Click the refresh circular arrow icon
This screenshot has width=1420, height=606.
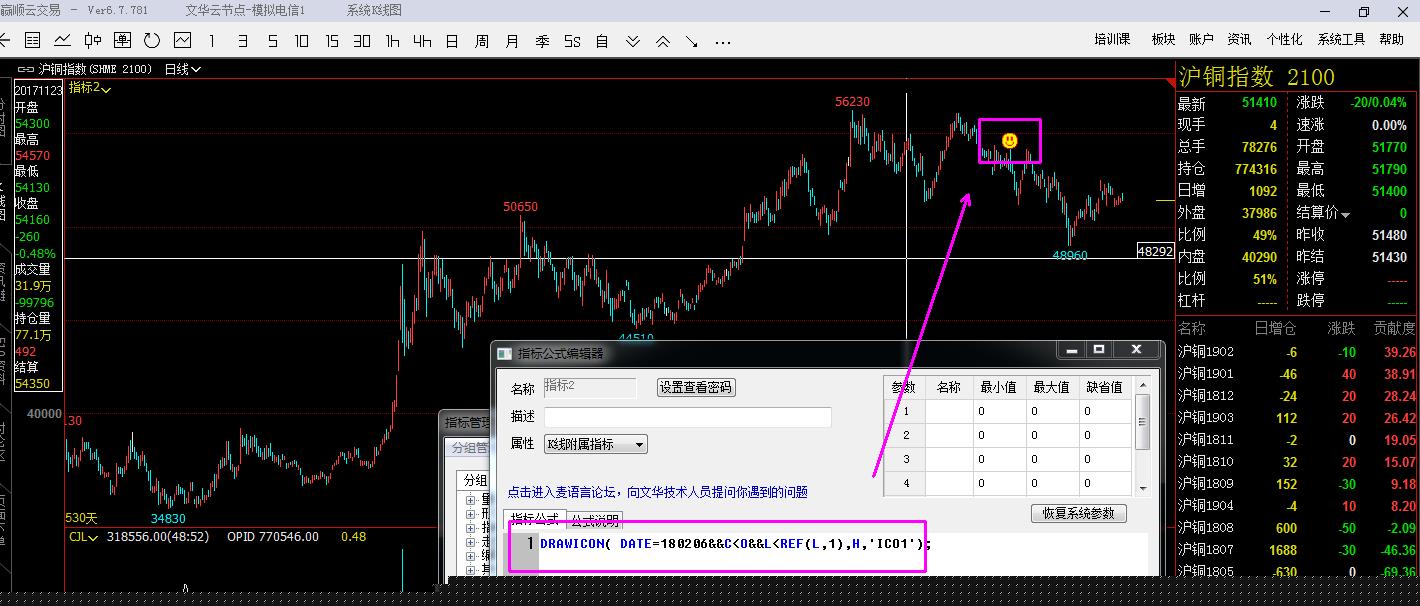coord(152,41)
